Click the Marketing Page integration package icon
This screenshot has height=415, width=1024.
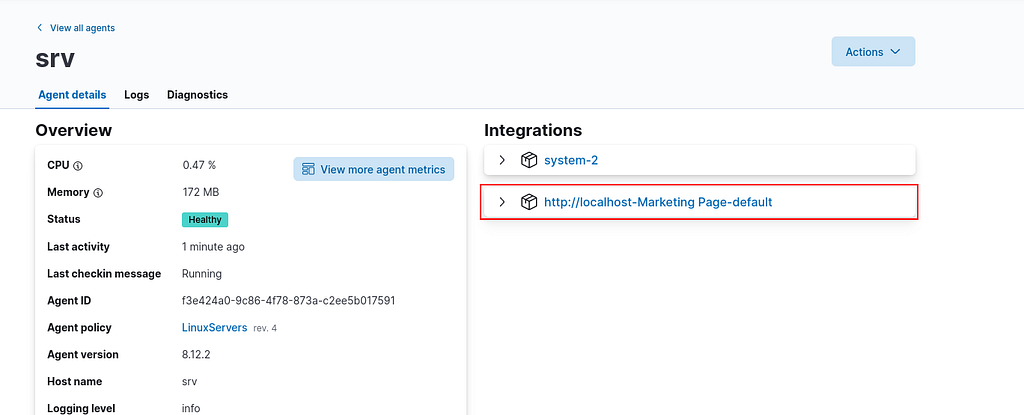529,203
